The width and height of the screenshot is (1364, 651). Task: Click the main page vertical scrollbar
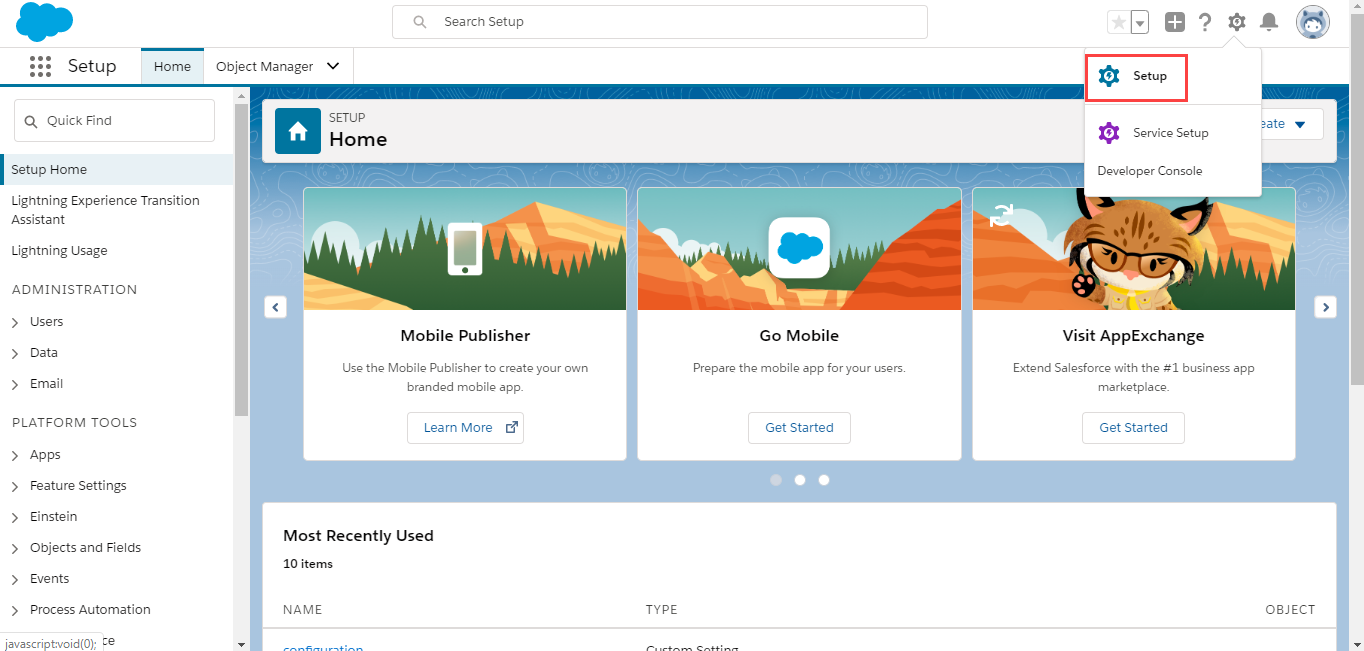coord(1356,200)
